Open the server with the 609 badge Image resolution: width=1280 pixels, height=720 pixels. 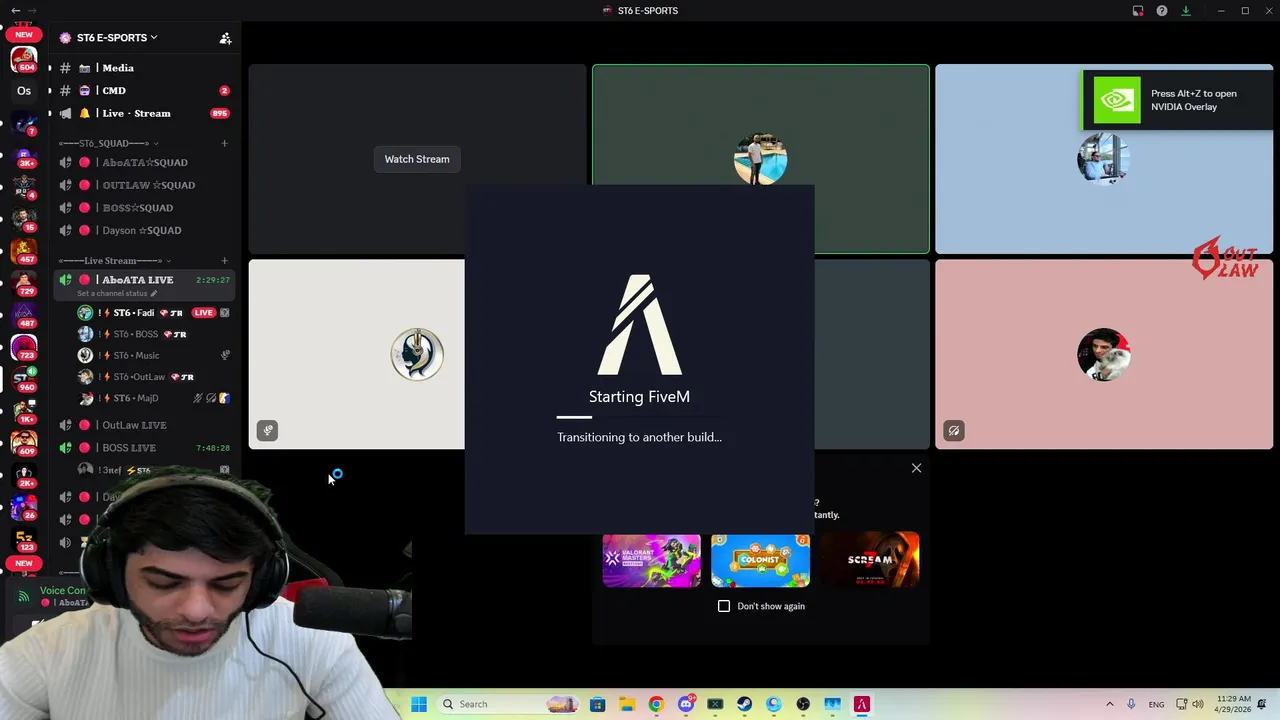pyautogui.click(x=24, y=443)
